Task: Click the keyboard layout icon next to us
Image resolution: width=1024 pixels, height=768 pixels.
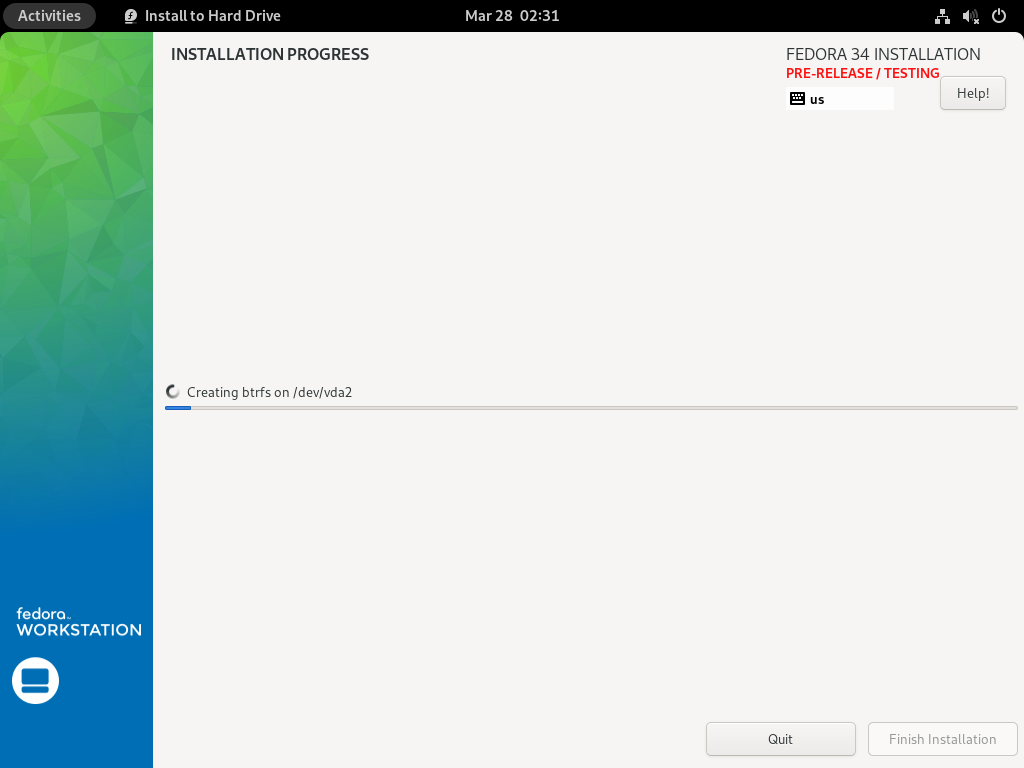Action: pos(797,98)
